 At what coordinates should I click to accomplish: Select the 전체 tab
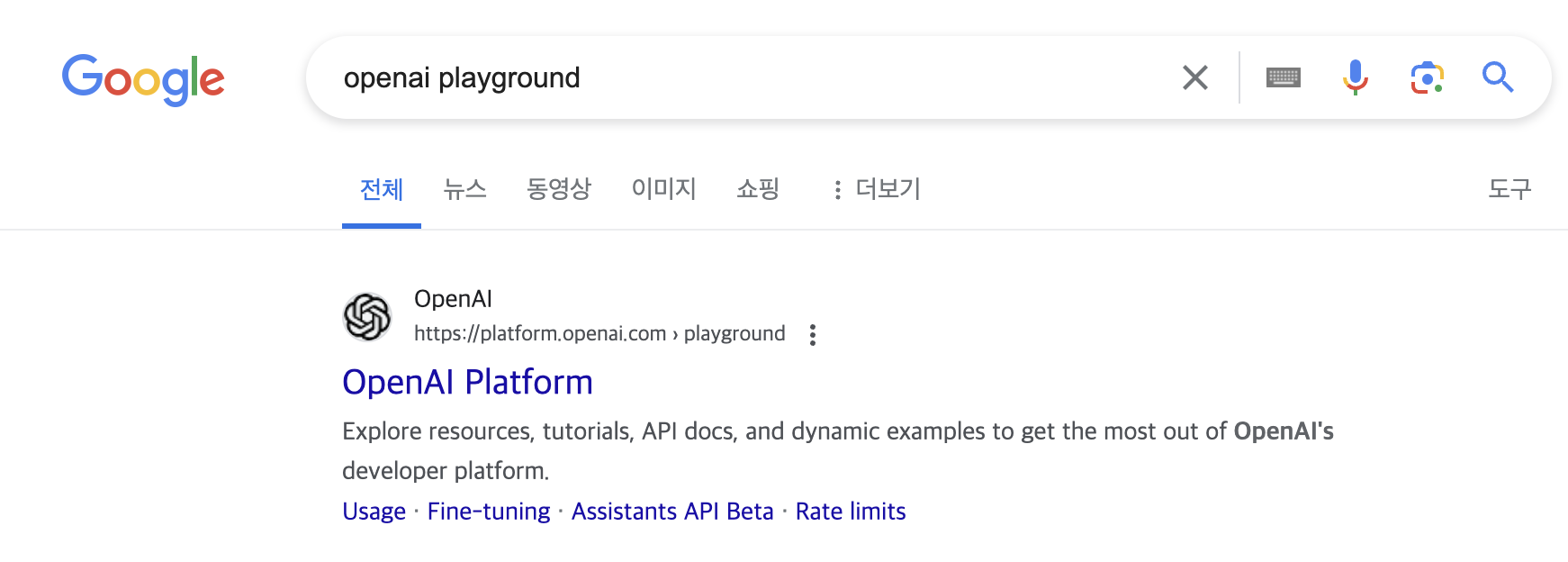coord(382,189)
